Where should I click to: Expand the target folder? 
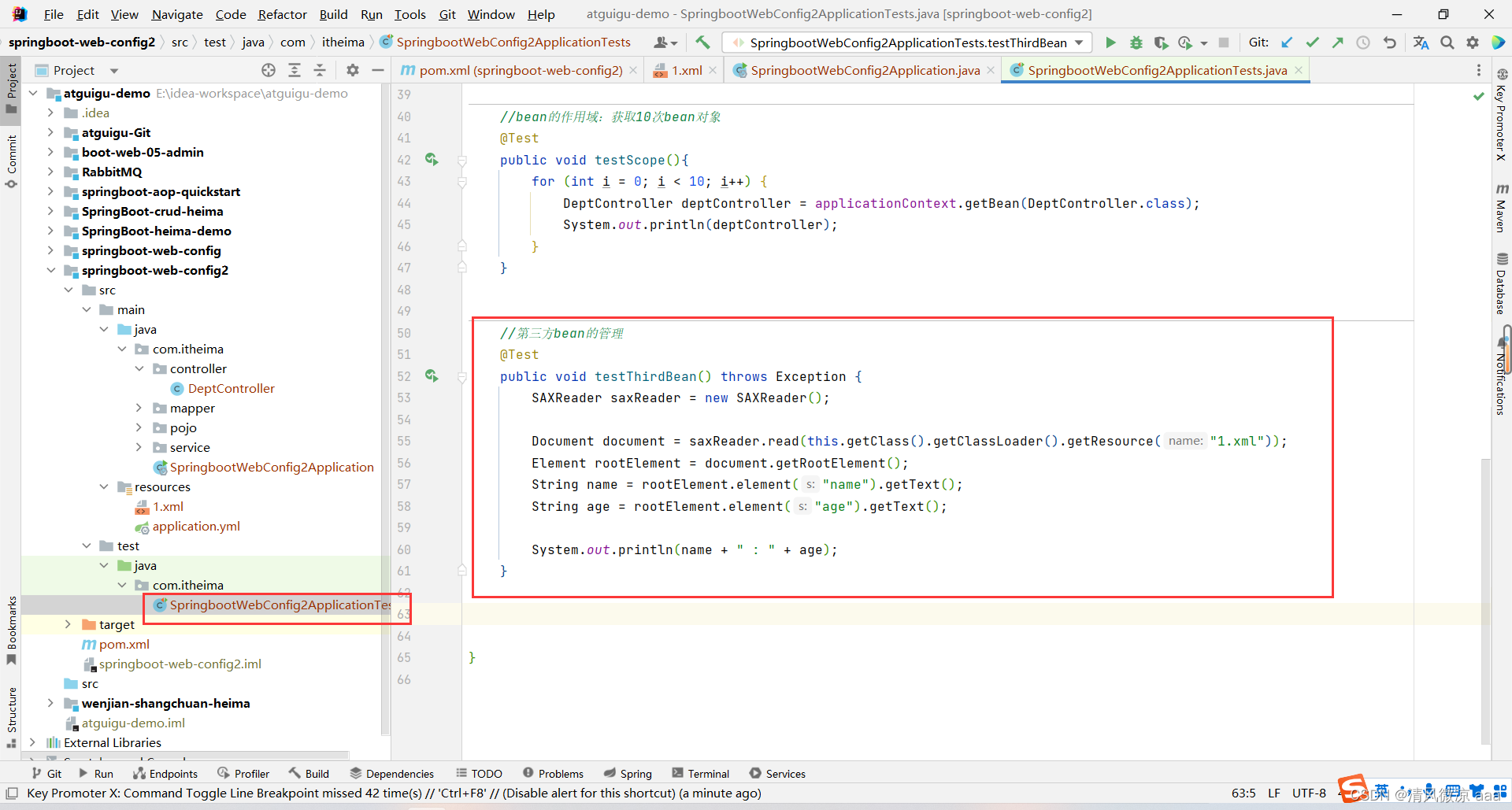(x=69, y=624)
